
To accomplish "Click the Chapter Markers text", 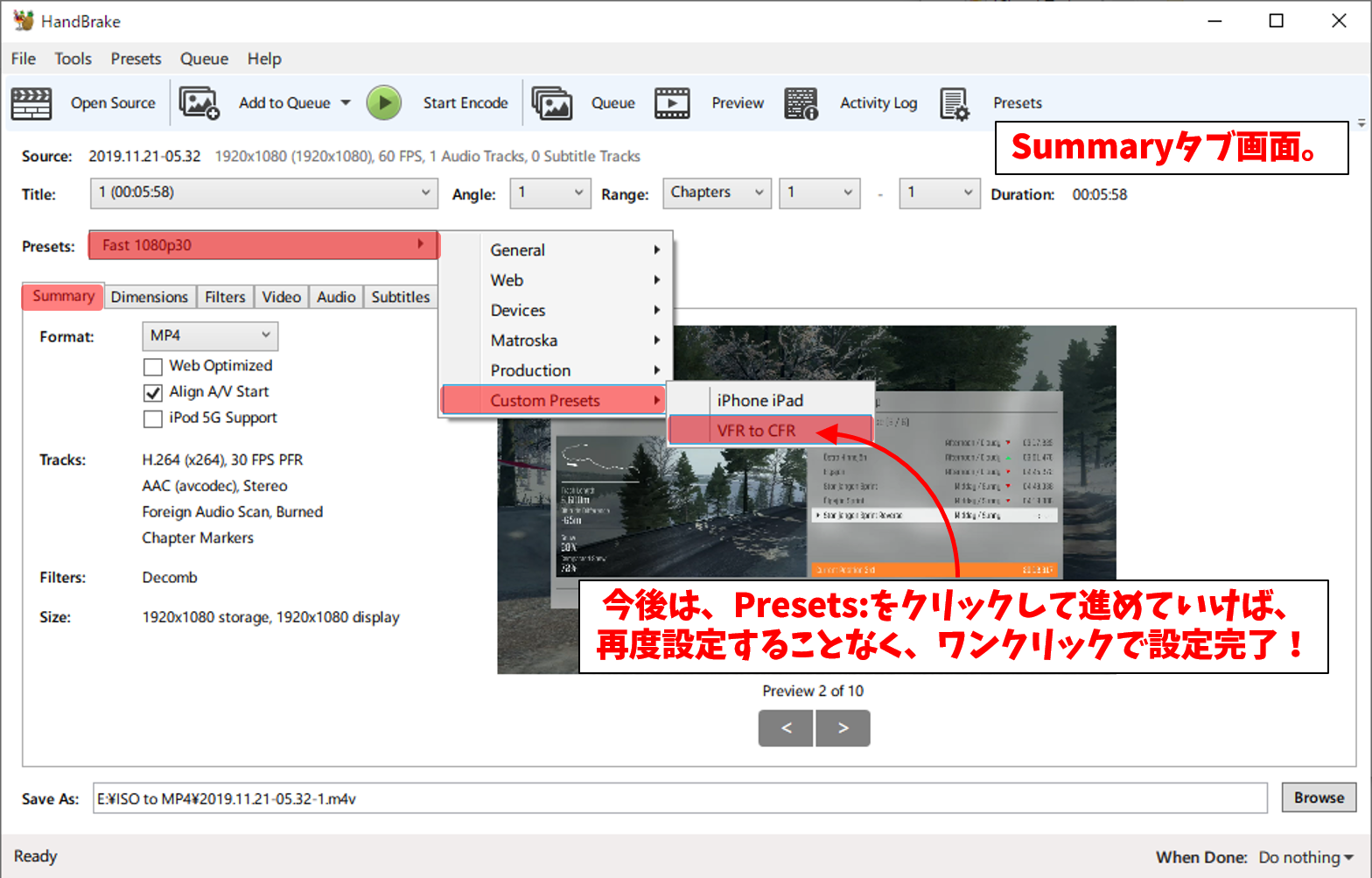I will [x=198, y=538].
